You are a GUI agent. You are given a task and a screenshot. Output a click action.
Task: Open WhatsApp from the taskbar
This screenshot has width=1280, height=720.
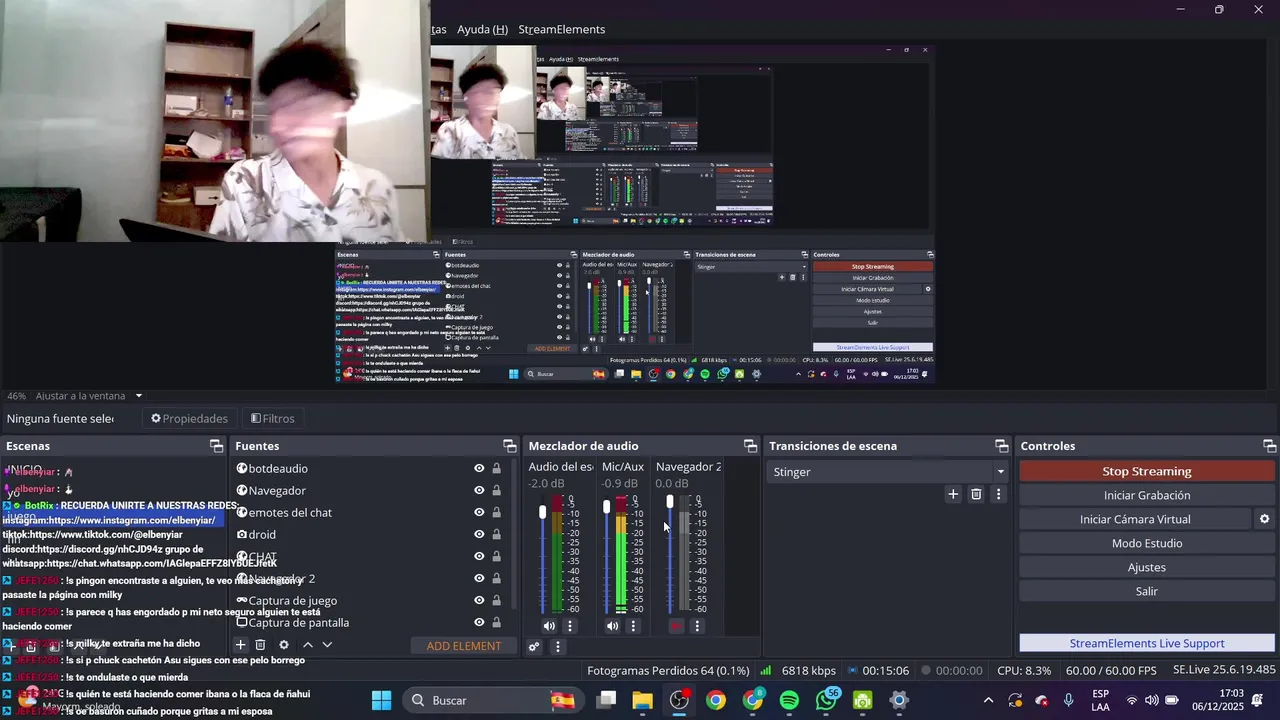coord(827,700)
